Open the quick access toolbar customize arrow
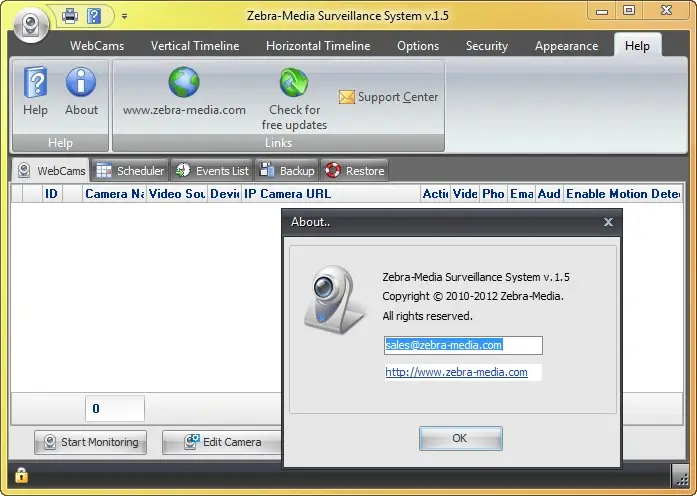This screenshot has width=697, height=496. pyautogui.click(x=124, y=17)
